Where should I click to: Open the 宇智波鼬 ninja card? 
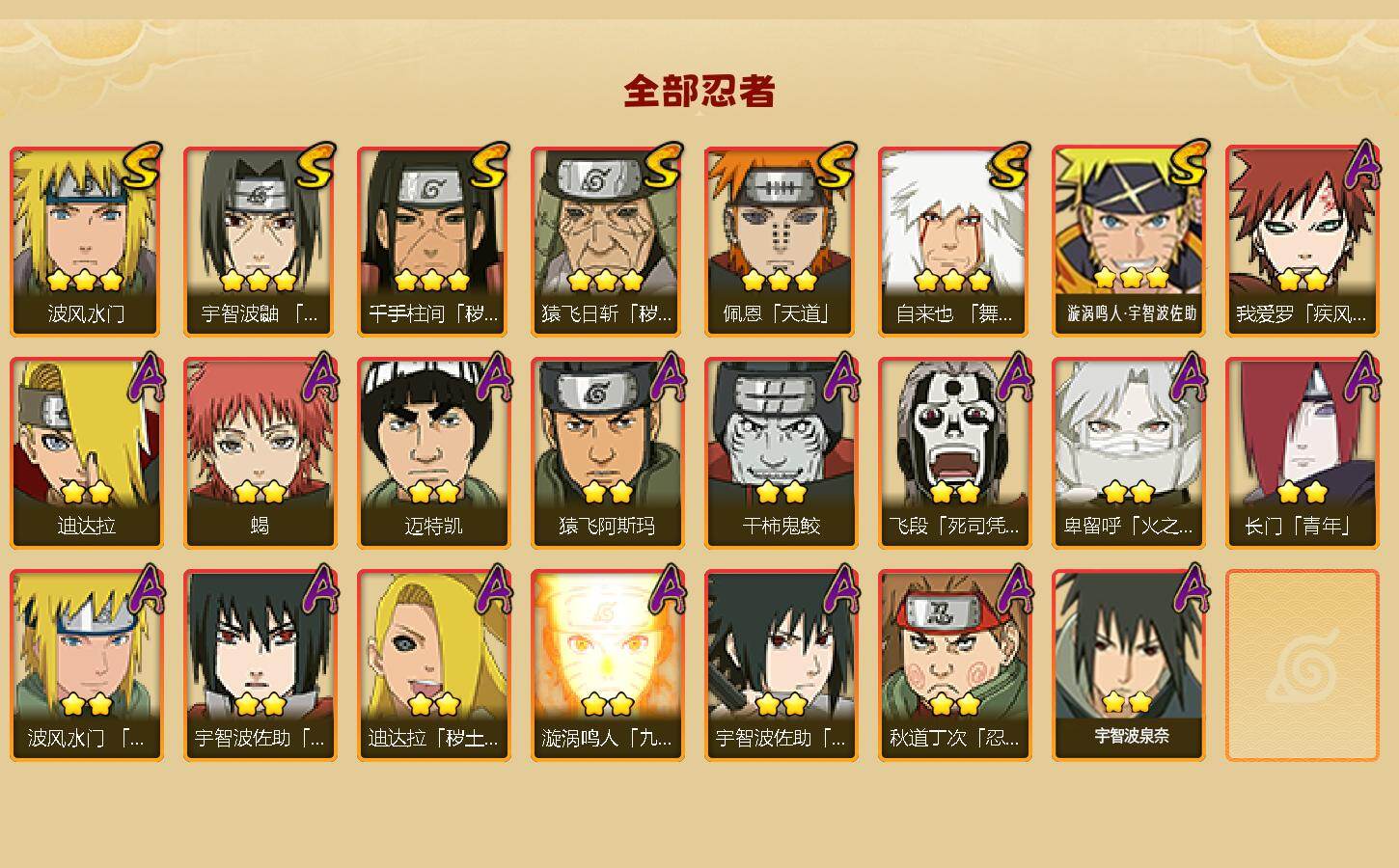(x=260, y=241)
